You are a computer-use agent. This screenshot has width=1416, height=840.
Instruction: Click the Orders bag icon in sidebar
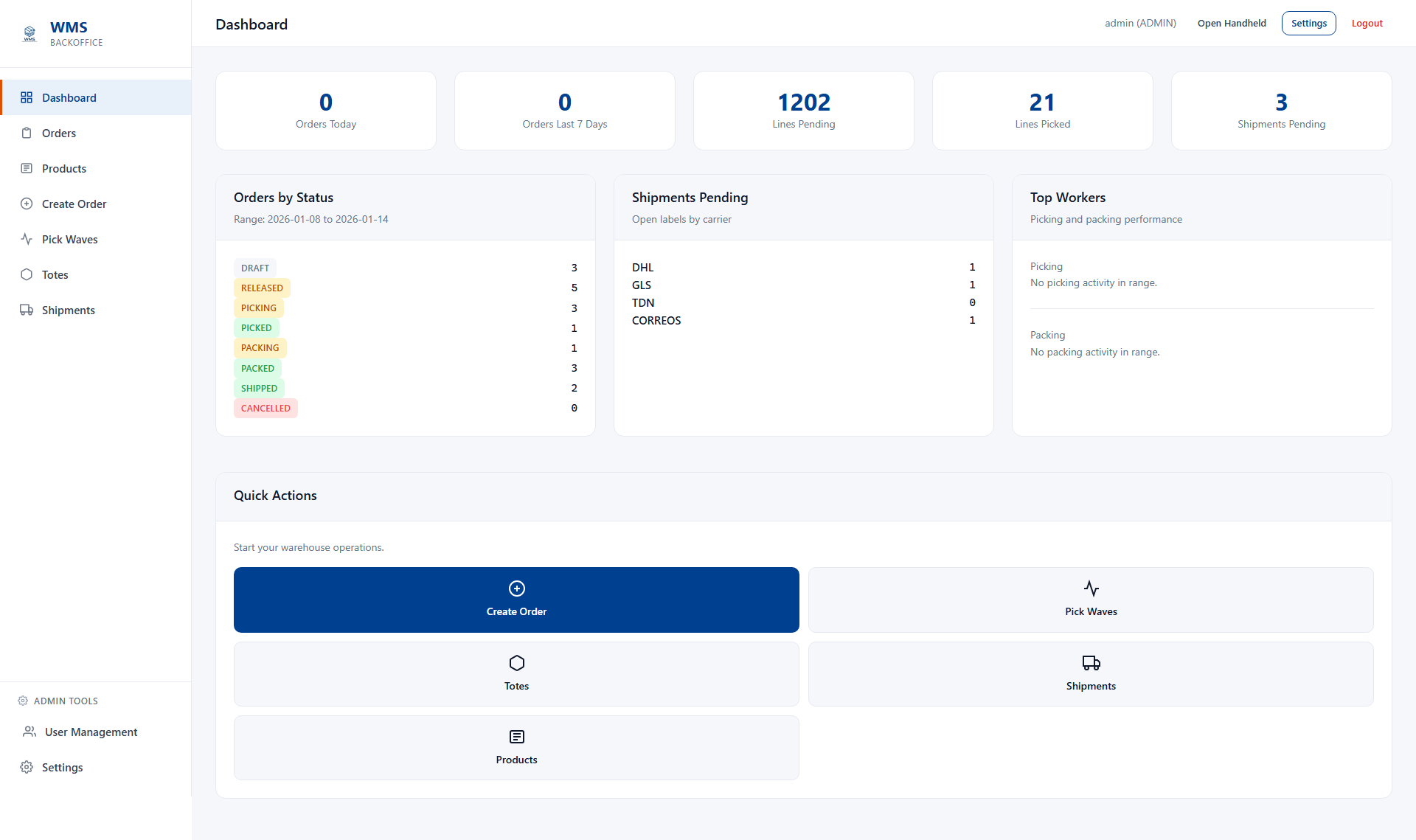pyautogui.click(x=27, y=133)
